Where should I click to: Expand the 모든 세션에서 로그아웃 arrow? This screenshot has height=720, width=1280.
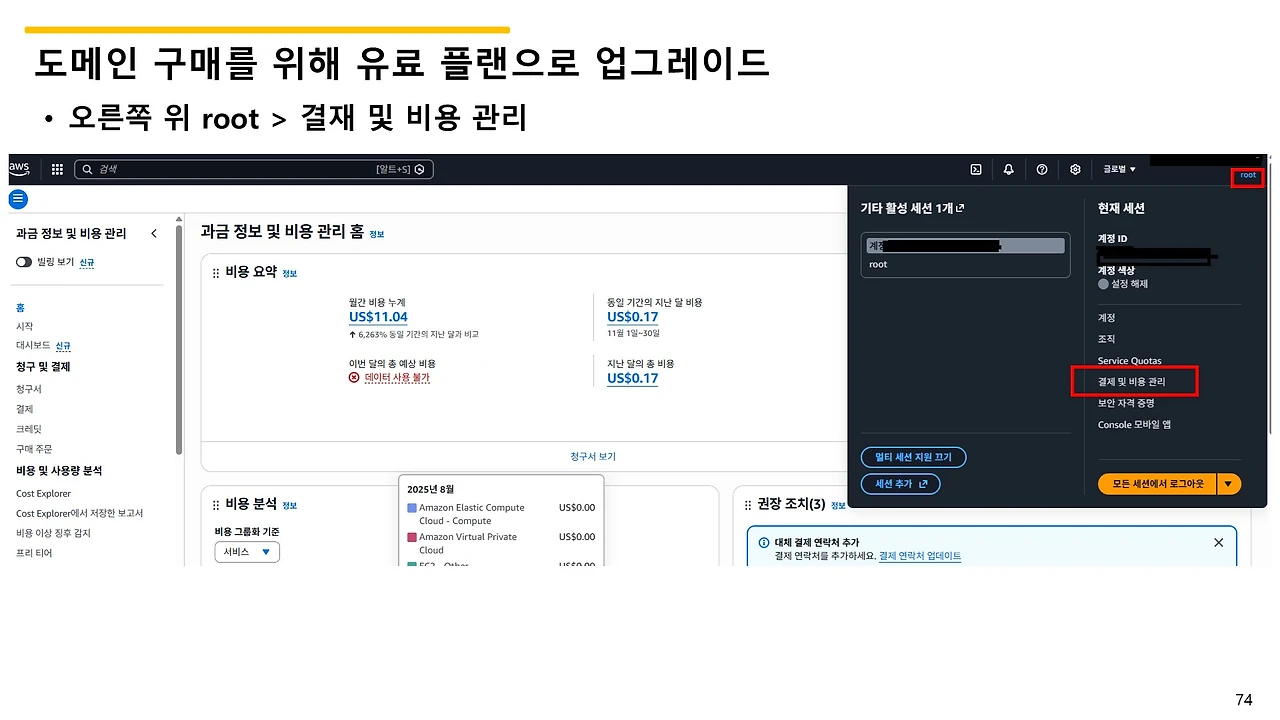1228,483
